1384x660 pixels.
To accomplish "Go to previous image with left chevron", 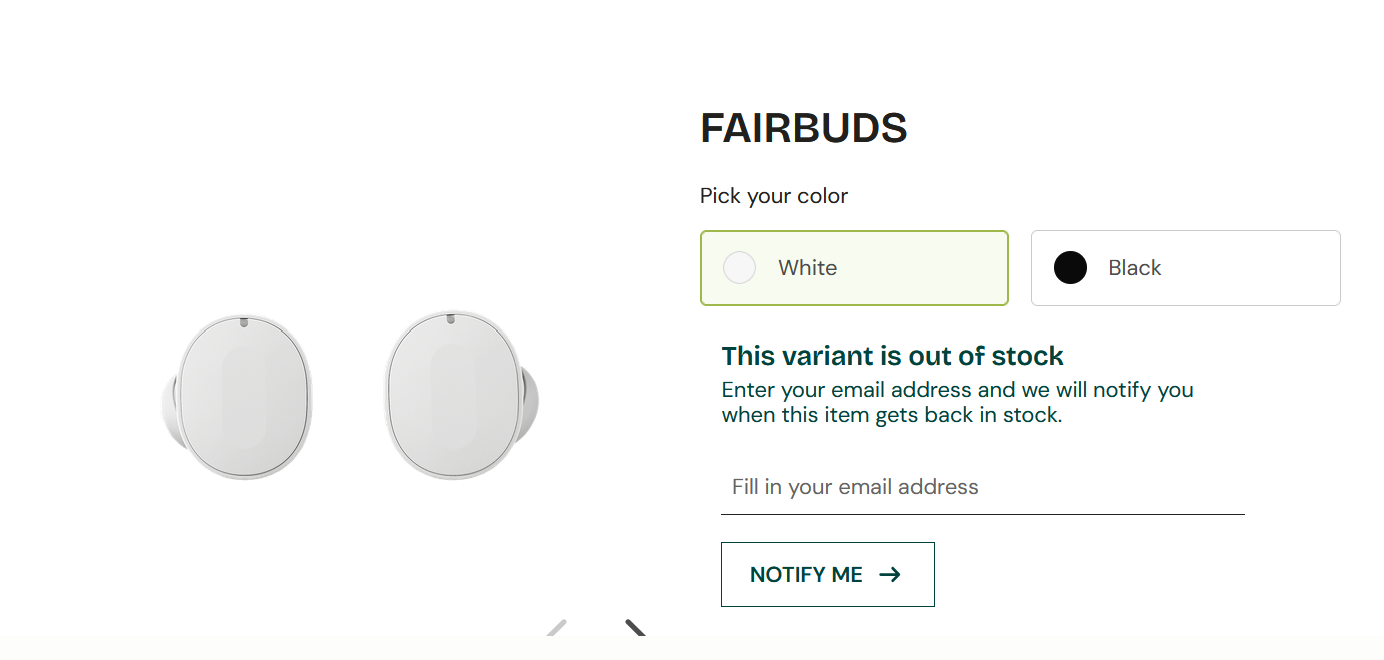I will pos(556,629).
